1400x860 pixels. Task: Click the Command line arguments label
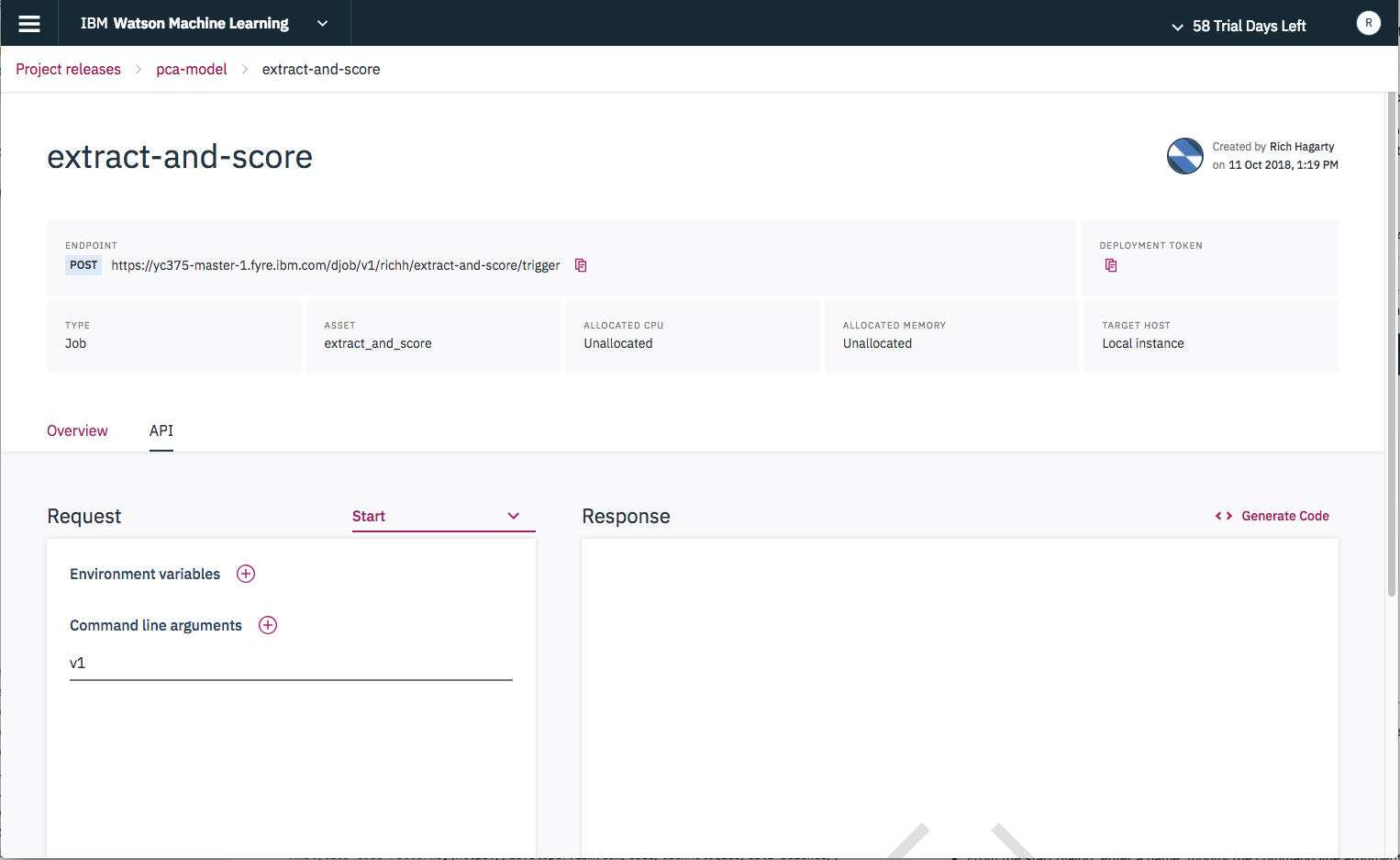click(156, 625)
